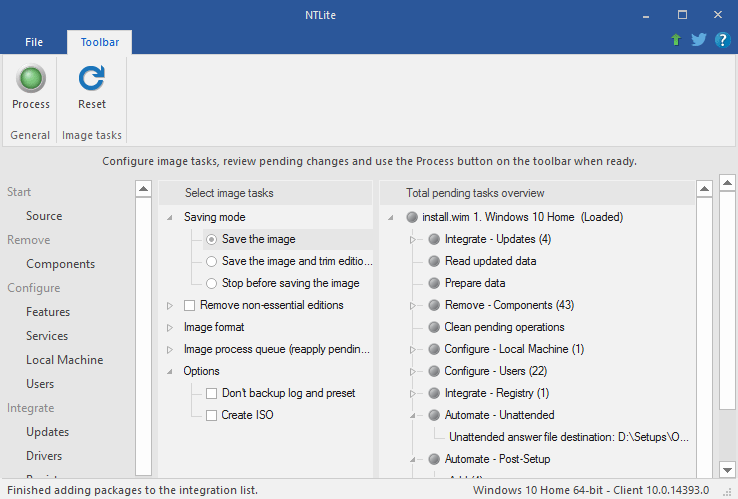
Task: Click status dot beside Read updated data
Action: [x=434, y=261]
